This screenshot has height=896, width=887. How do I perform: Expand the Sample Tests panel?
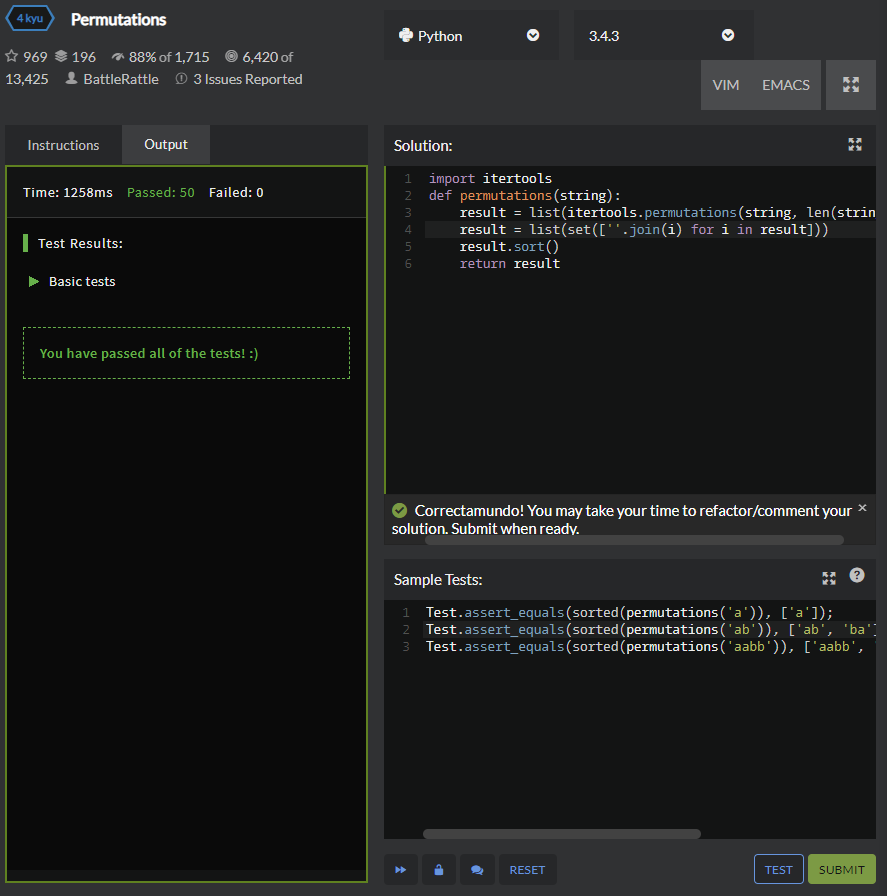coord(829,578)
